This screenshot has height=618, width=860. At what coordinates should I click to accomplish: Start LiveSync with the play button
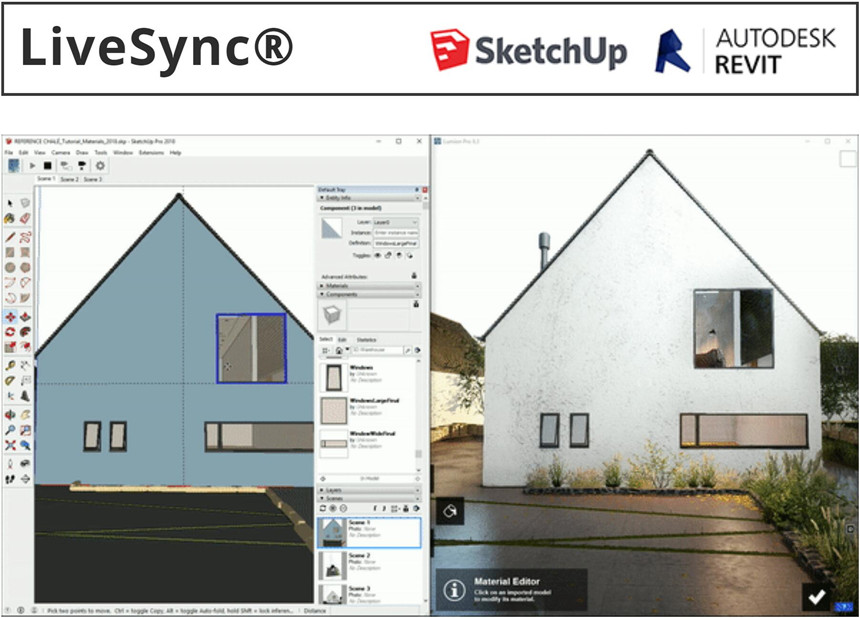32,166
